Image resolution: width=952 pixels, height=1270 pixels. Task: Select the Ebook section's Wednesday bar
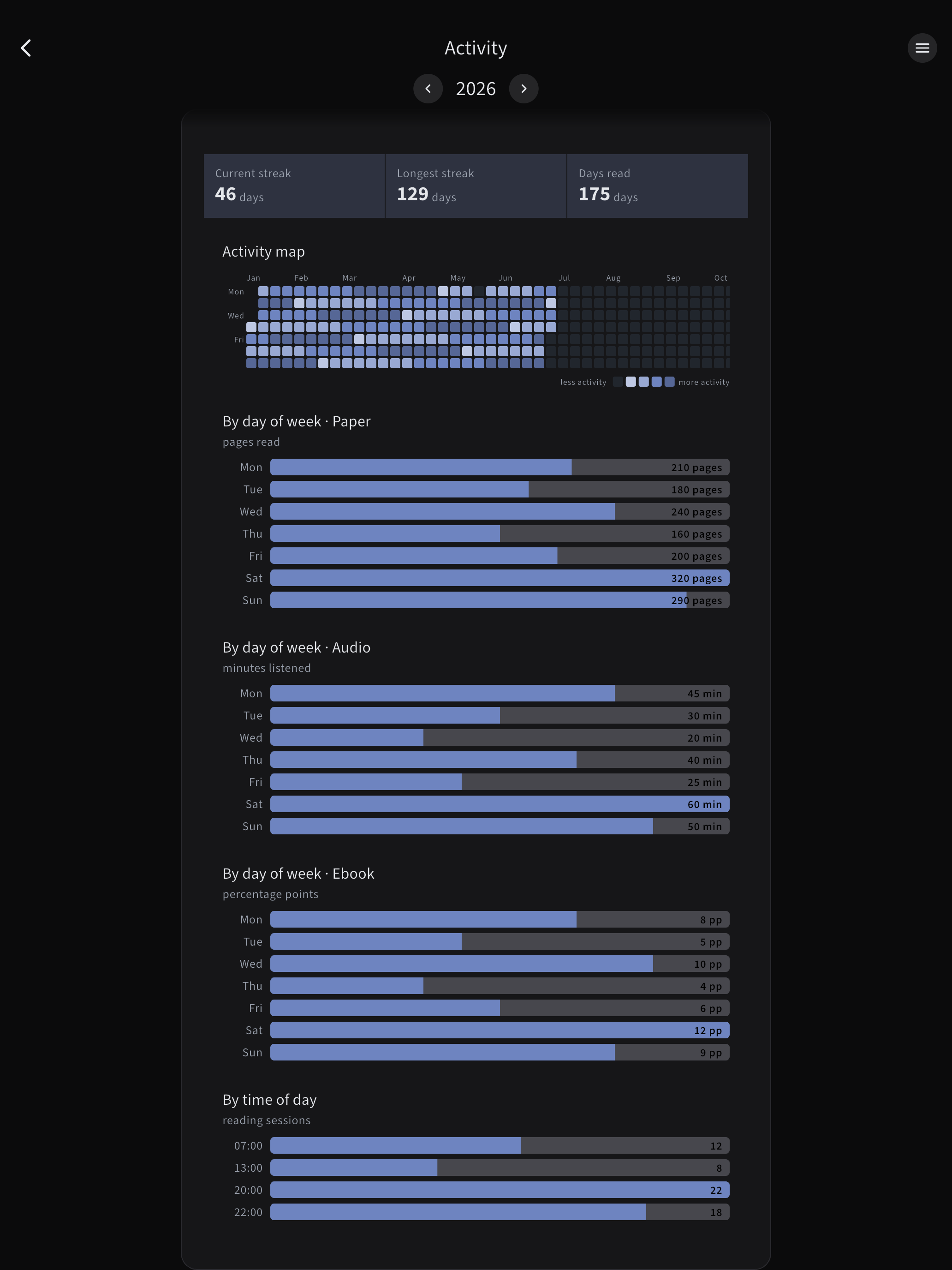click(x=500, y=964)
